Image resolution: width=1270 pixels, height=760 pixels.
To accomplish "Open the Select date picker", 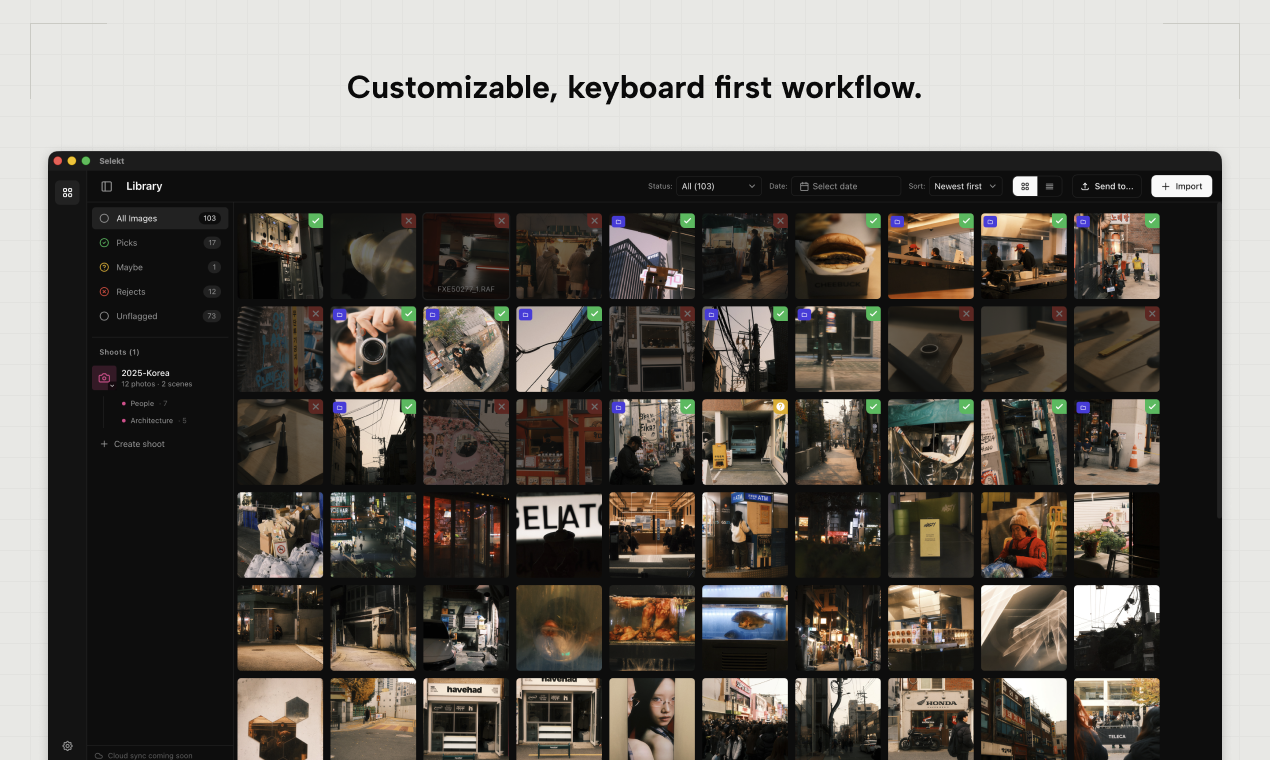I will (846, 186).
